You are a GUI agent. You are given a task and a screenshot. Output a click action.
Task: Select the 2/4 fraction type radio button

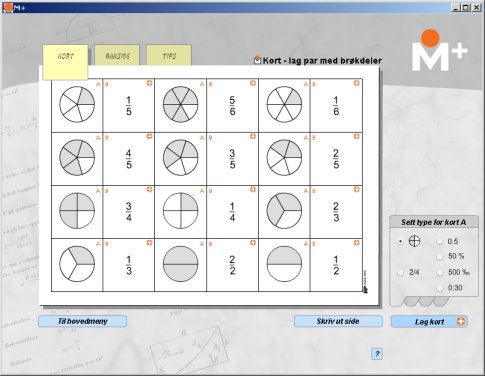pos(401,273)
